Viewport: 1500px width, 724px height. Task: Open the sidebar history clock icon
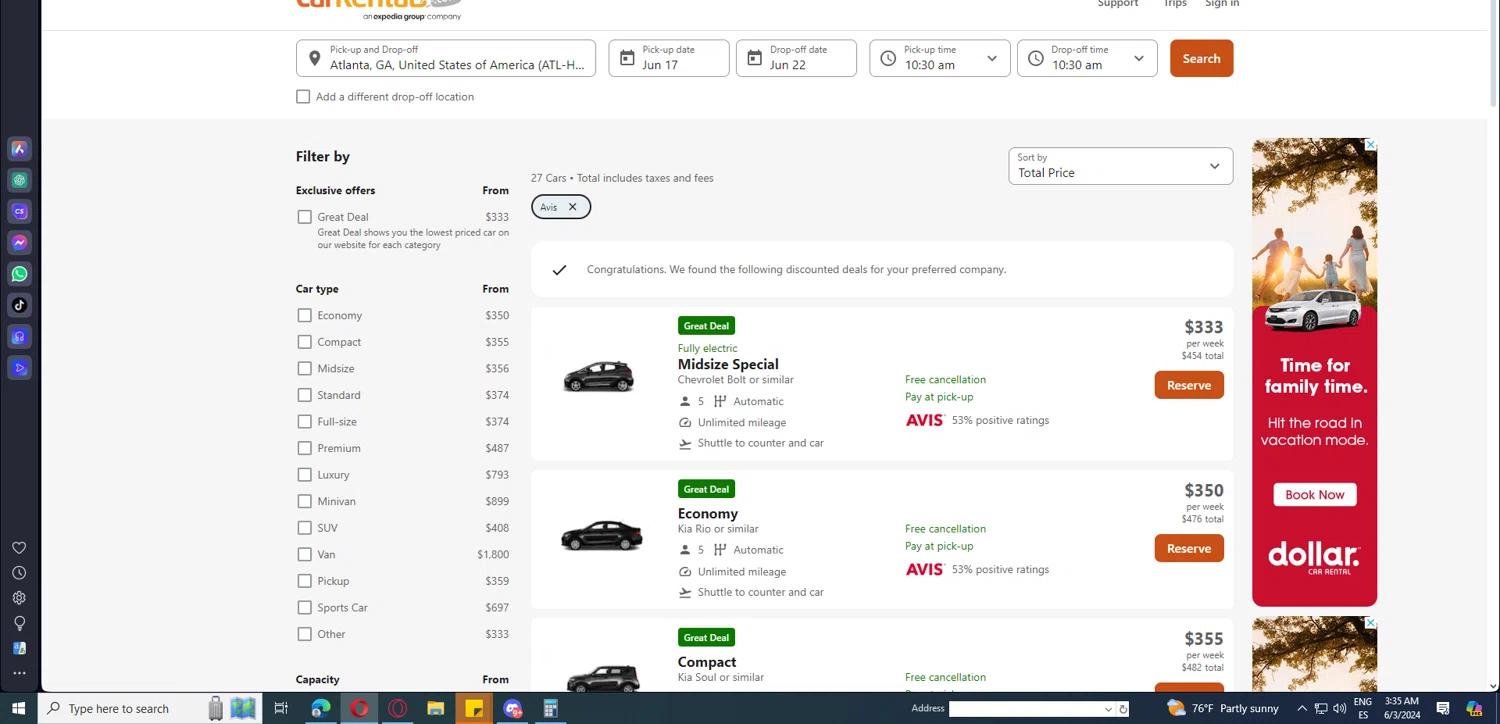[x=19, y=573]
